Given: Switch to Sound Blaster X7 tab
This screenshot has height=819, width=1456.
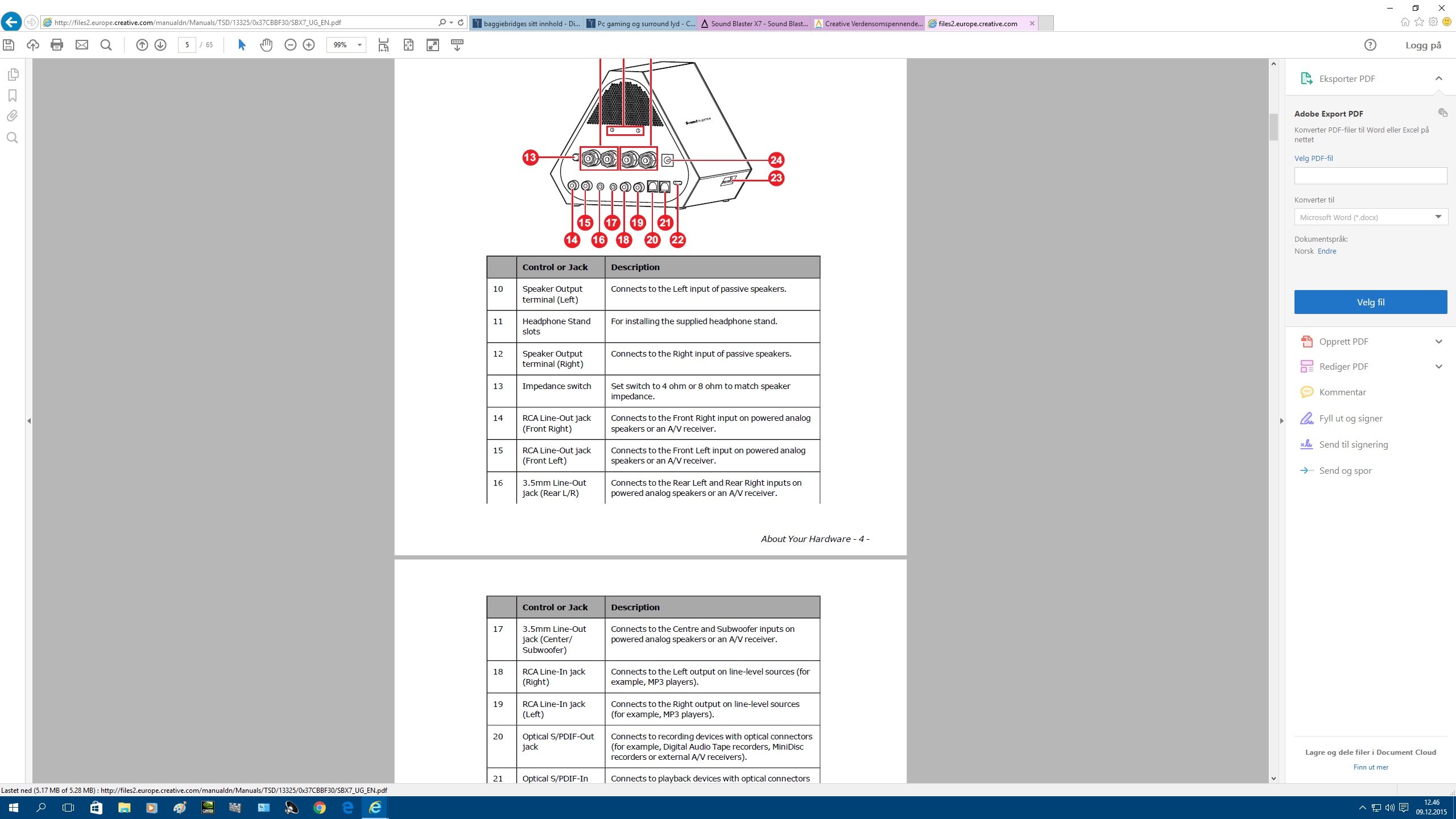Looking at the screenshot, I should (x=754, y=23).
